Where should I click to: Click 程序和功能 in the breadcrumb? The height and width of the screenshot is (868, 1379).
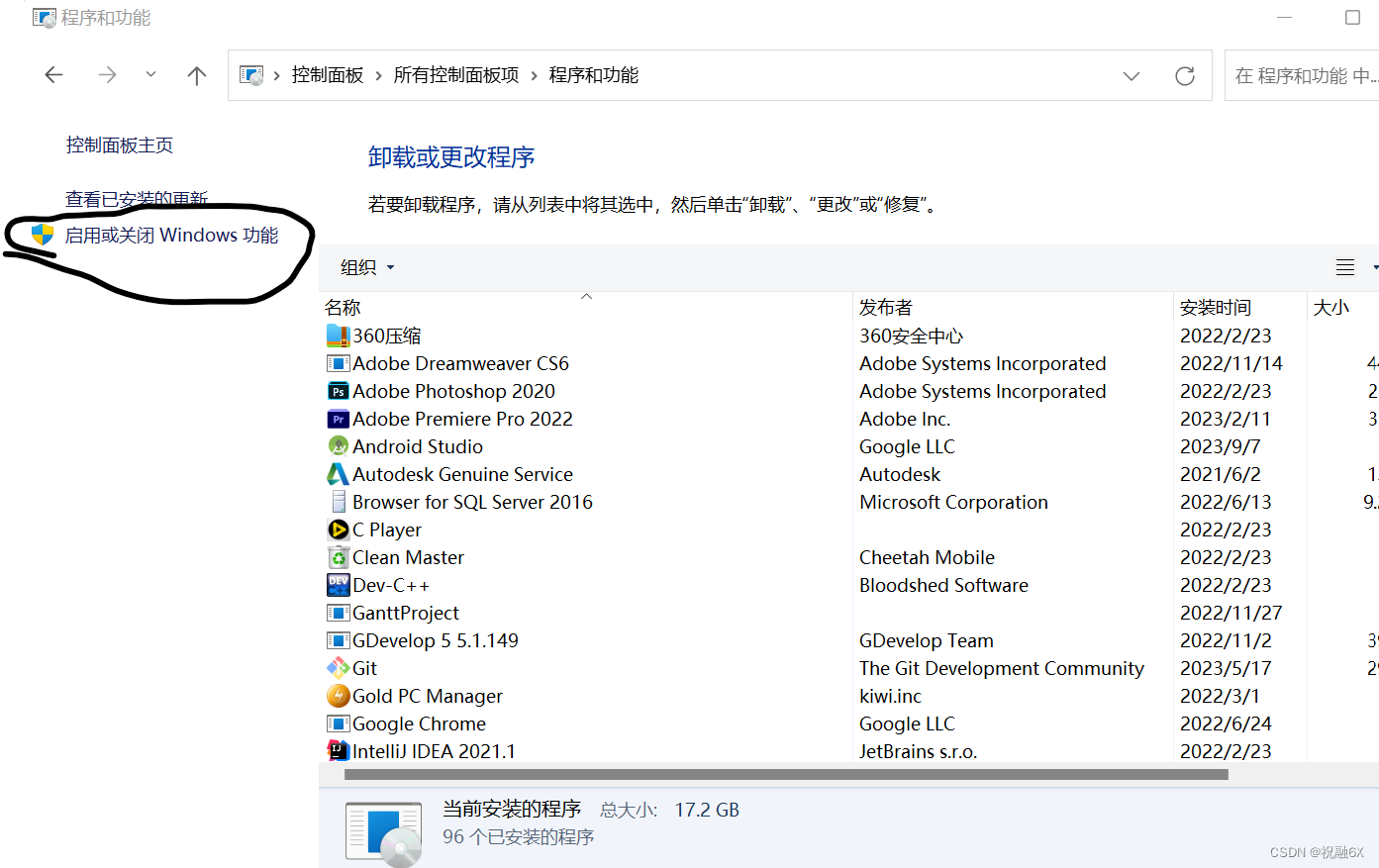pyautogui.click(x=594, y=75)
